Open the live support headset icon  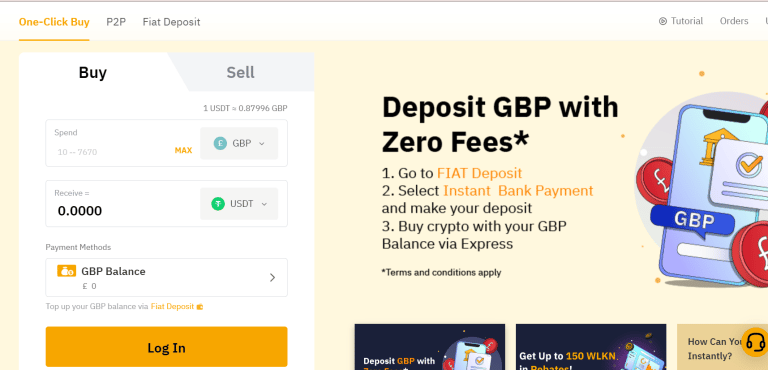pos(755,341)
